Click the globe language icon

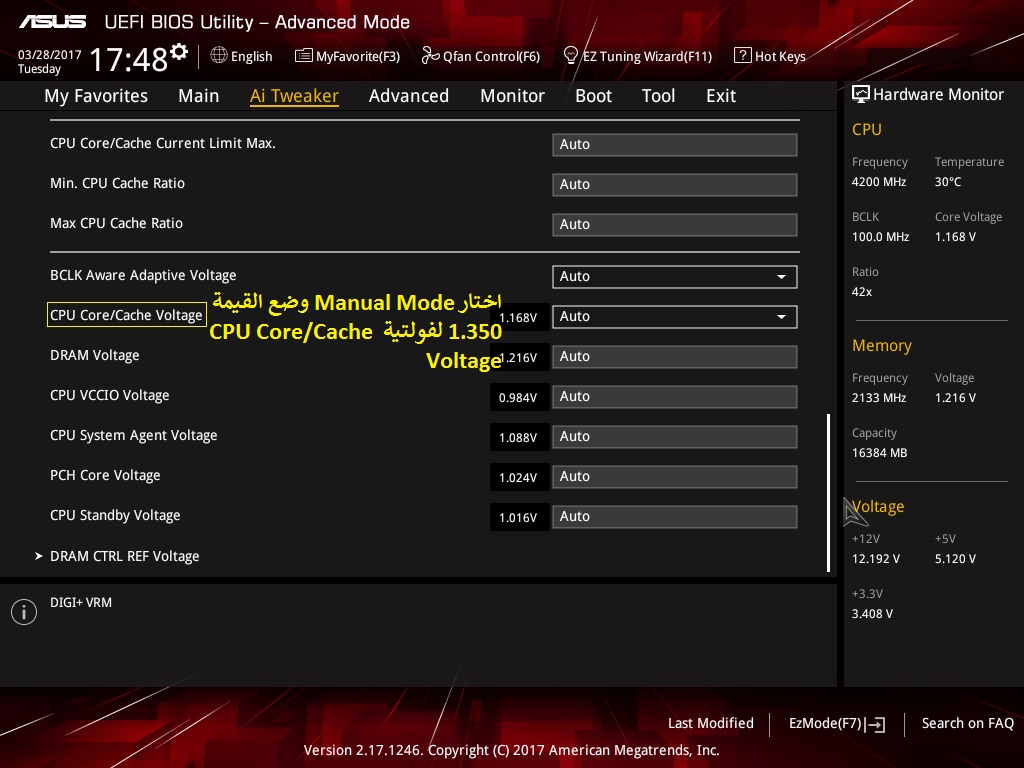219,56
